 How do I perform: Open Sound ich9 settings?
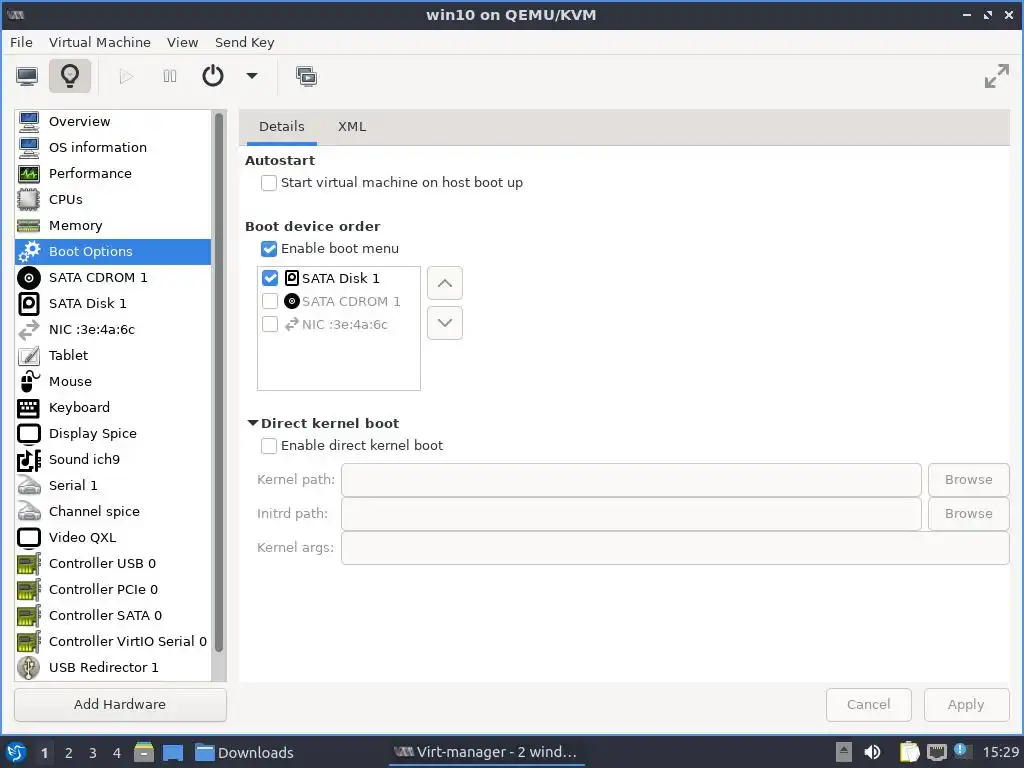click(113, 460)
